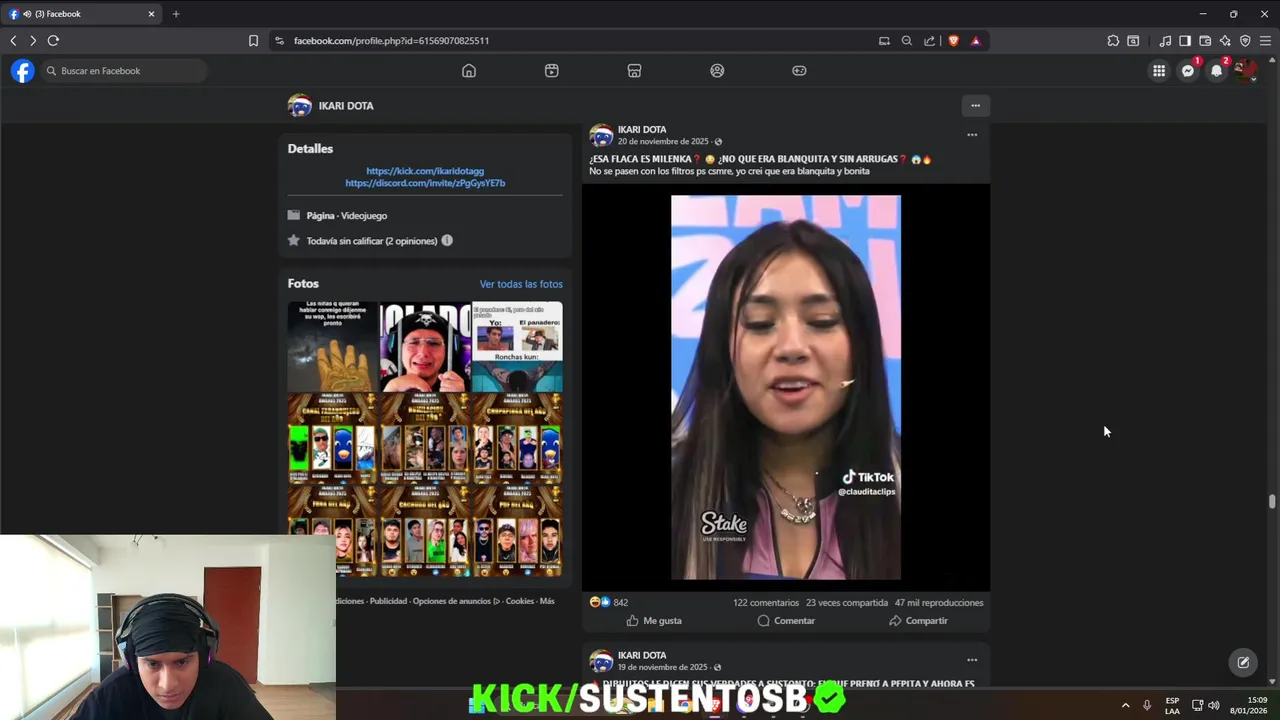Open a new browser tab
The height and width of the screenshot is (720, 1280).
pyautogui.click(x=176, y=14)
